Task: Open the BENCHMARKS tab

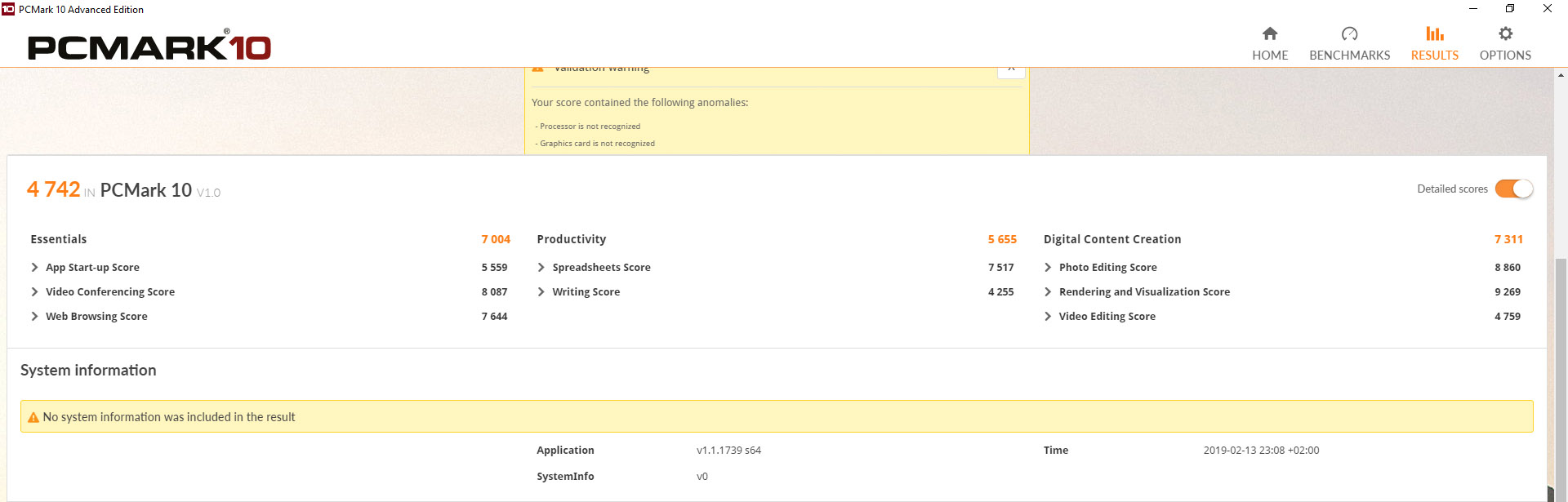Action: pos(1349,44)
